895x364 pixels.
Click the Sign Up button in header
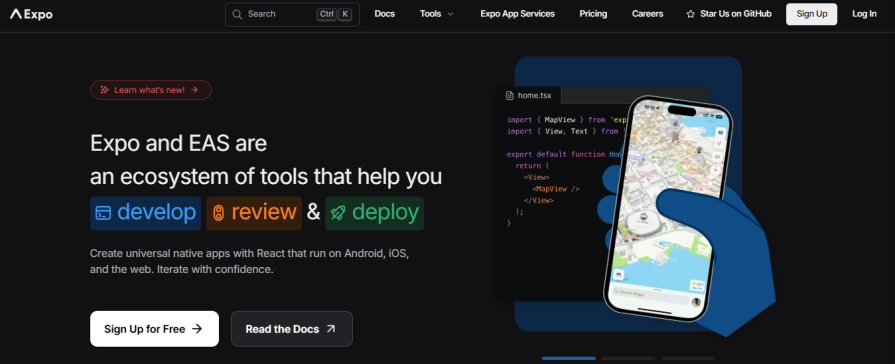coord(812,14)
